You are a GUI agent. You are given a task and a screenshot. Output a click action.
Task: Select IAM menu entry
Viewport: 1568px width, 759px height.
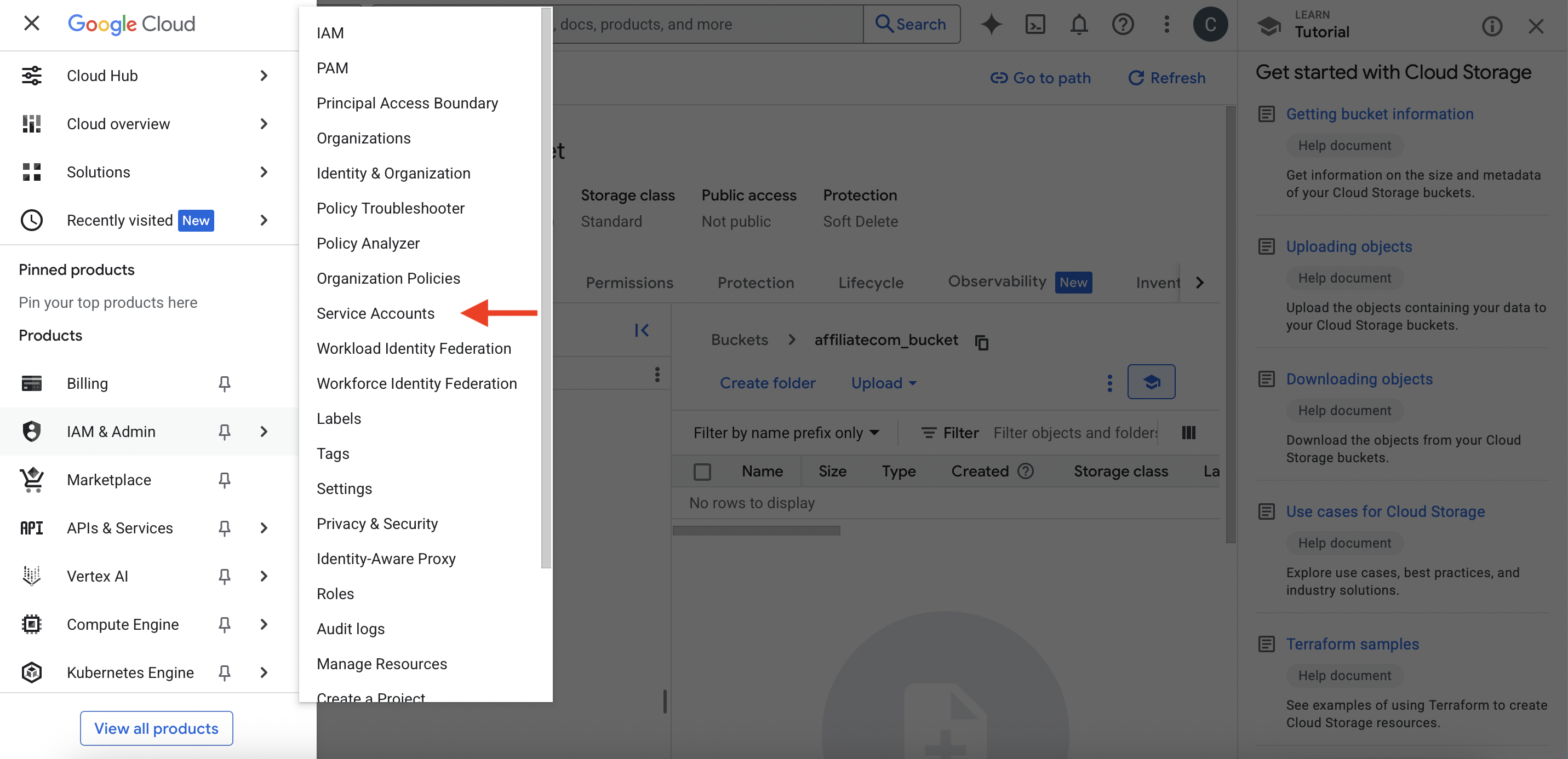[330, 33]
